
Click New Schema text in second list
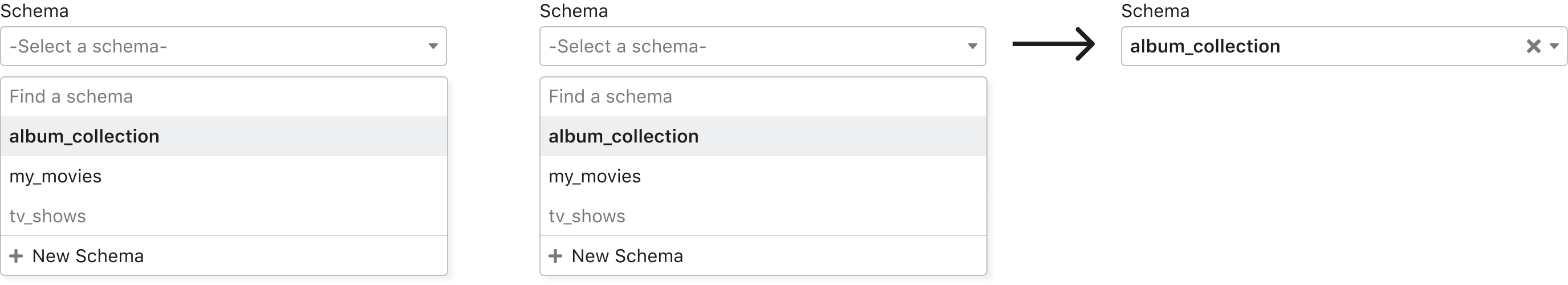pyautogui.click(x=627, y=256)
